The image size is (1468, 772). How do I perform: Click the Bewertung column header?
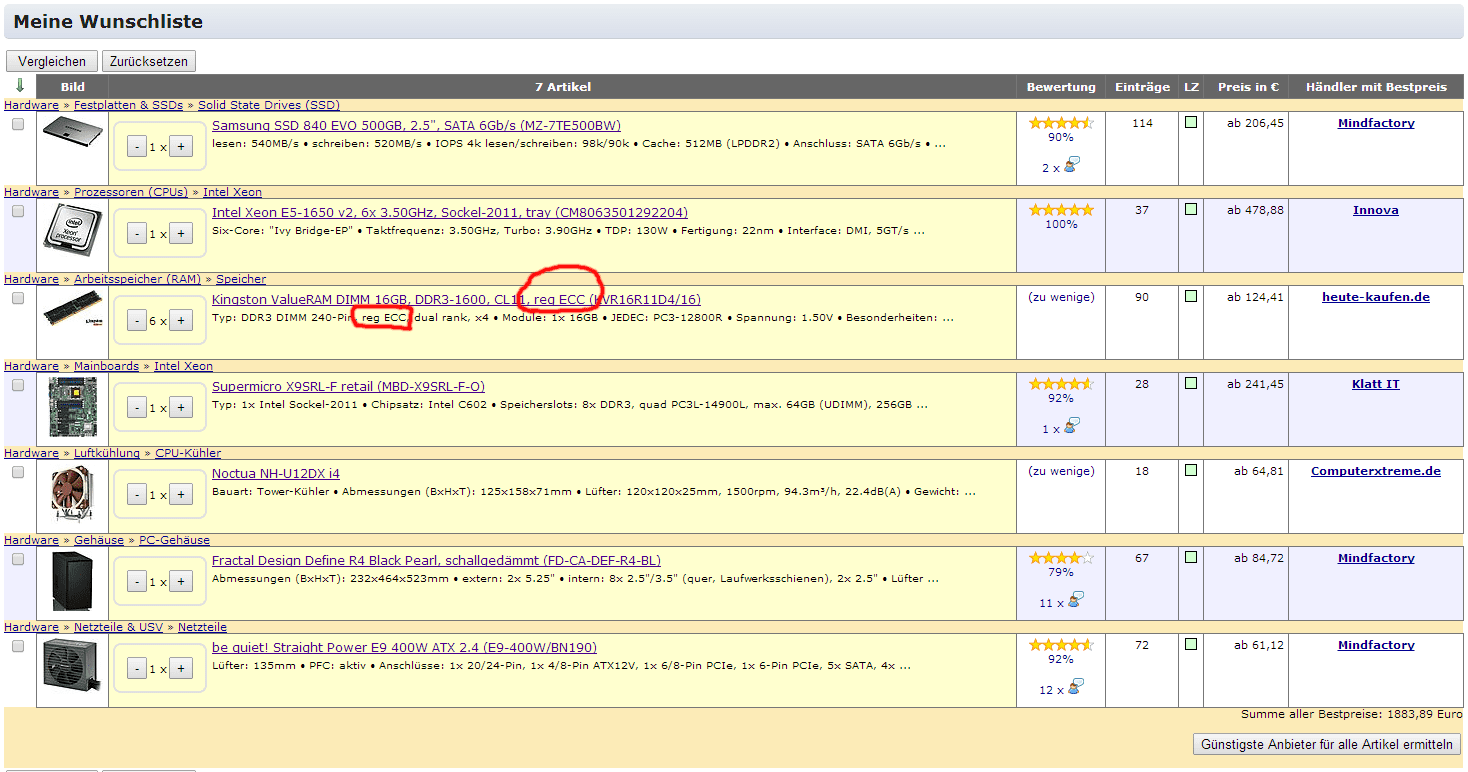(x=1061, y=87)
